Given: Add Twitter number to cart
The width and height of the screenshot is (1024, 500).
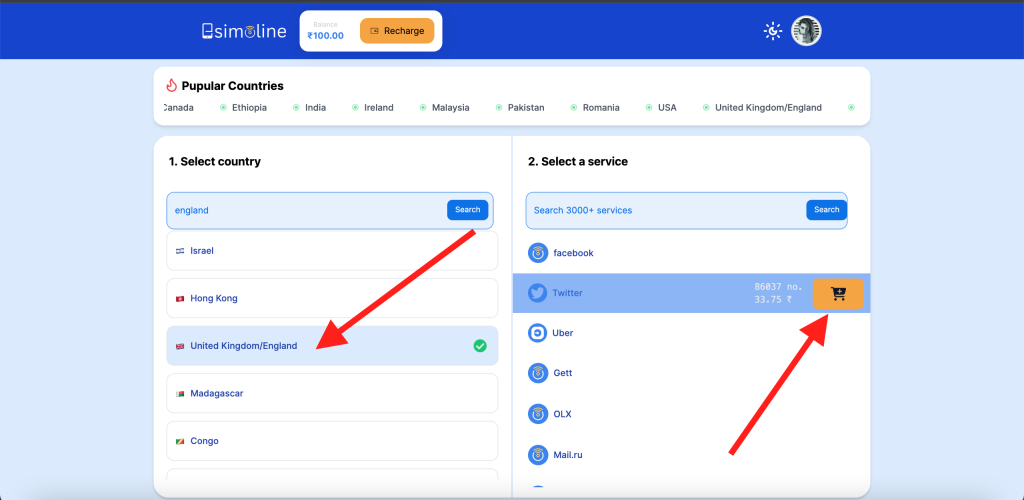Looking at the screenshot, I should (x=839, y=294).
